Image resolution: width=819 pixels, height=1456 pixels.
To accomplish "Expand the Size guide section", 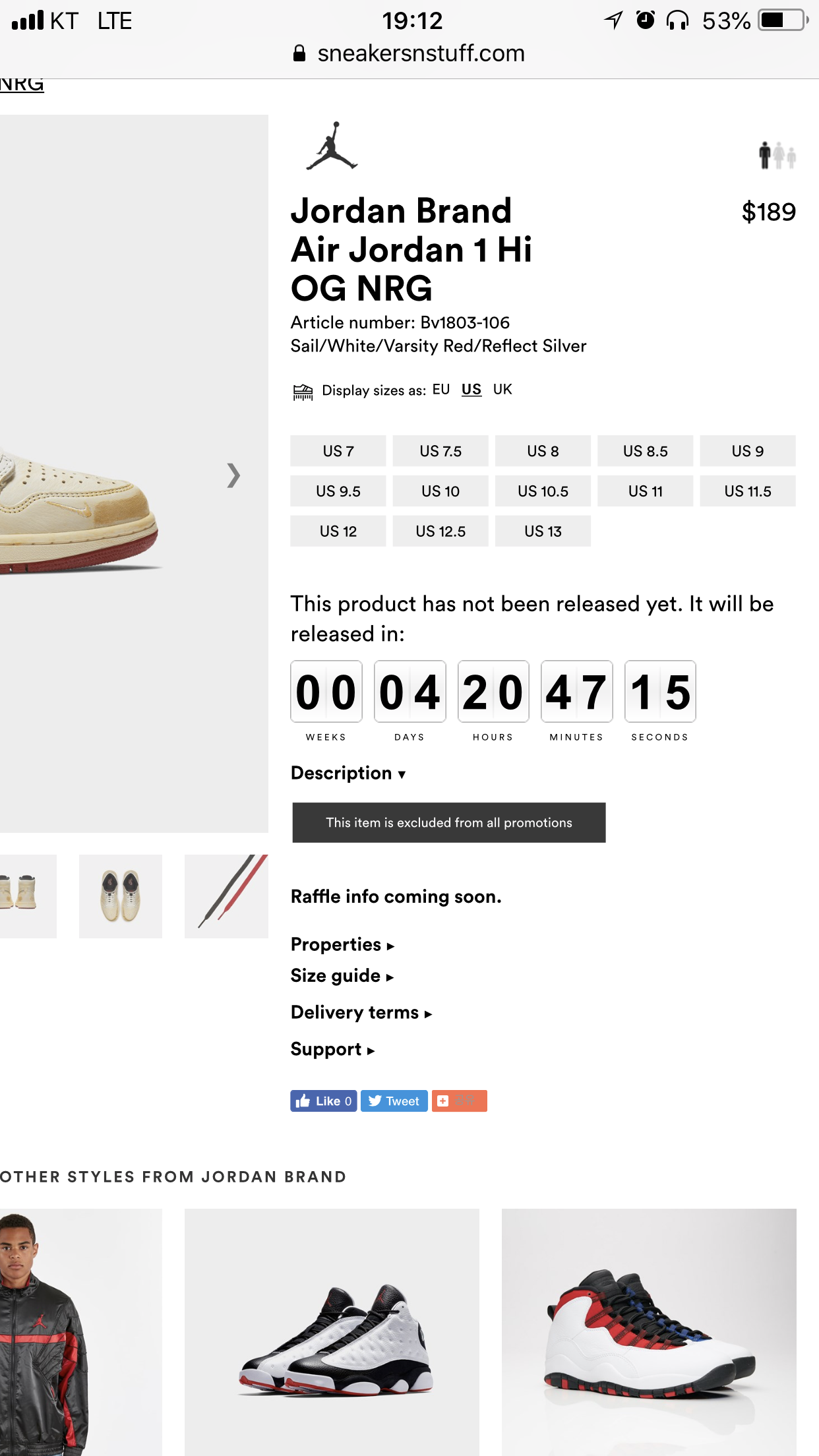I will point(342,975).
